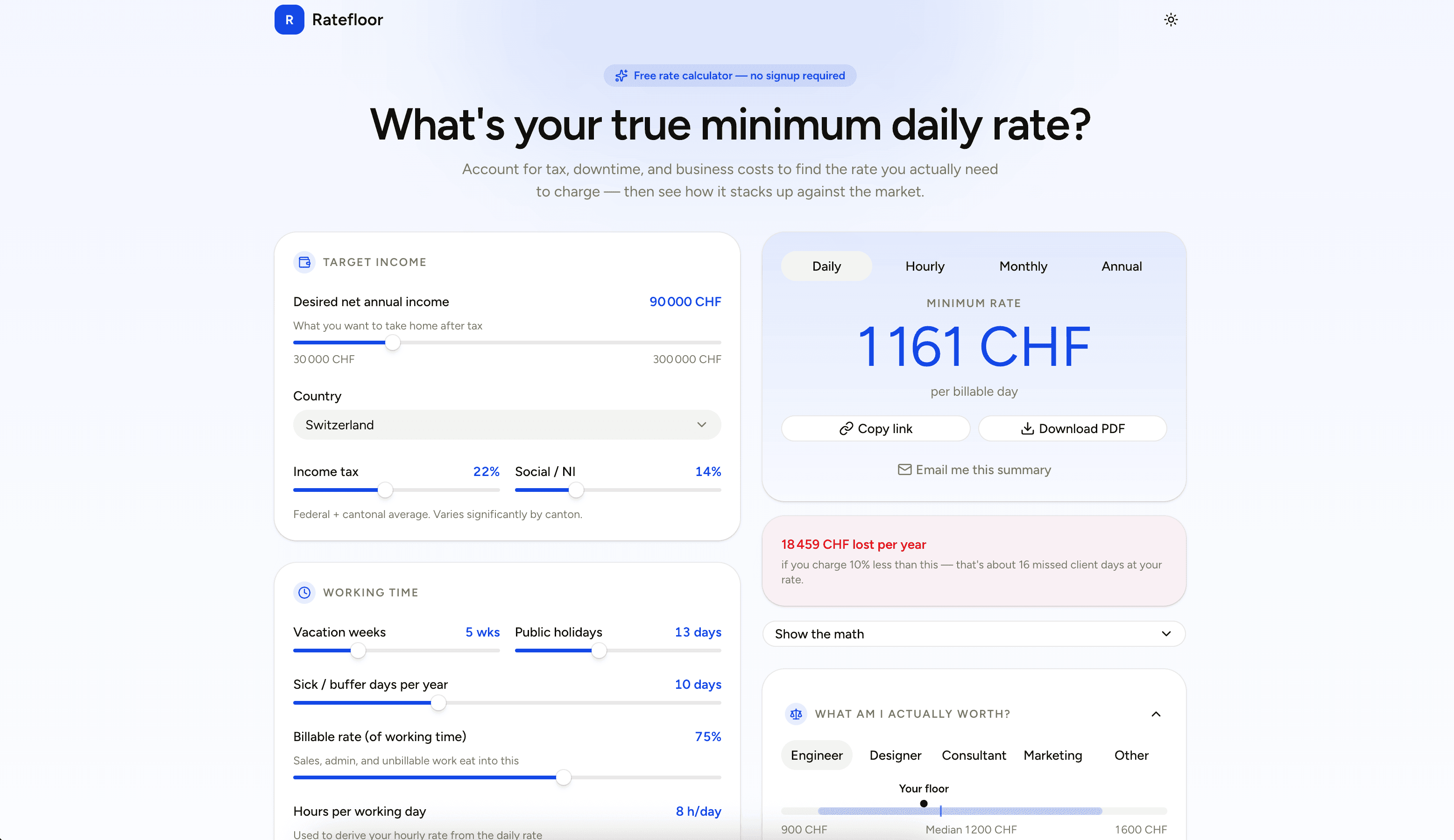Switch to the Daily rate tab

[x=826, y=266]
